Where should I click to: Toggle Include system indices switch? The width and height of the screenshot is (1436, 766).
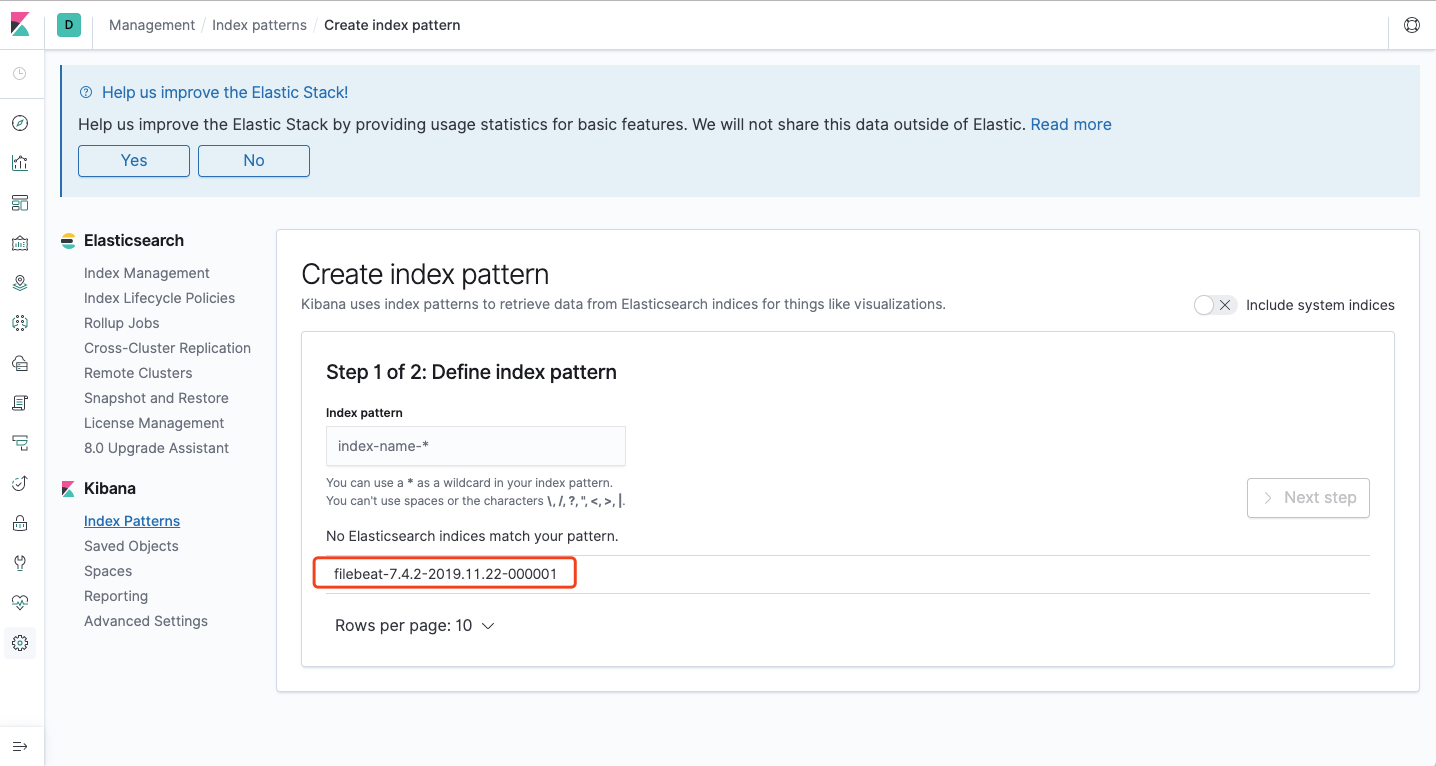point(1216,305)
